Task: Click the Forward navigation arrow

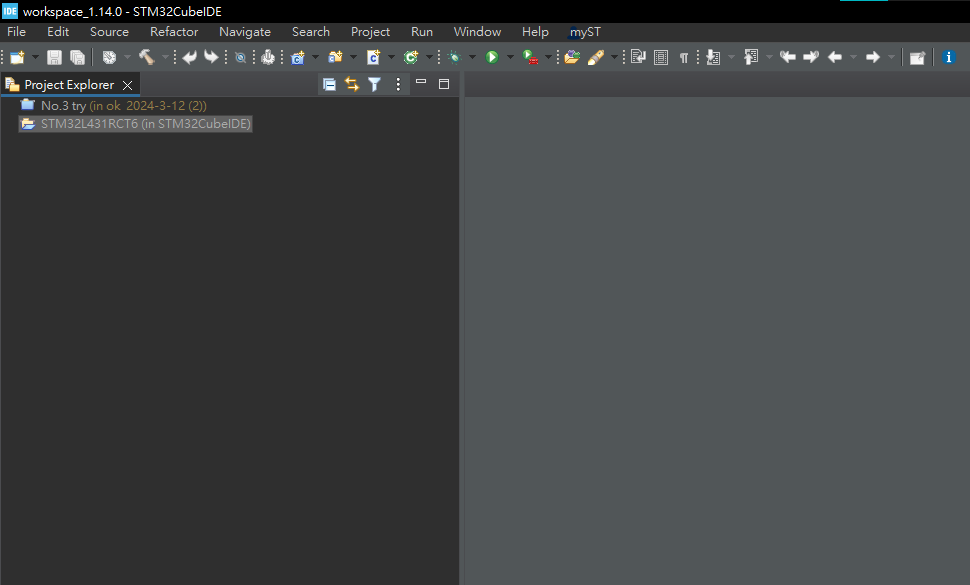Action: point(873,58)
